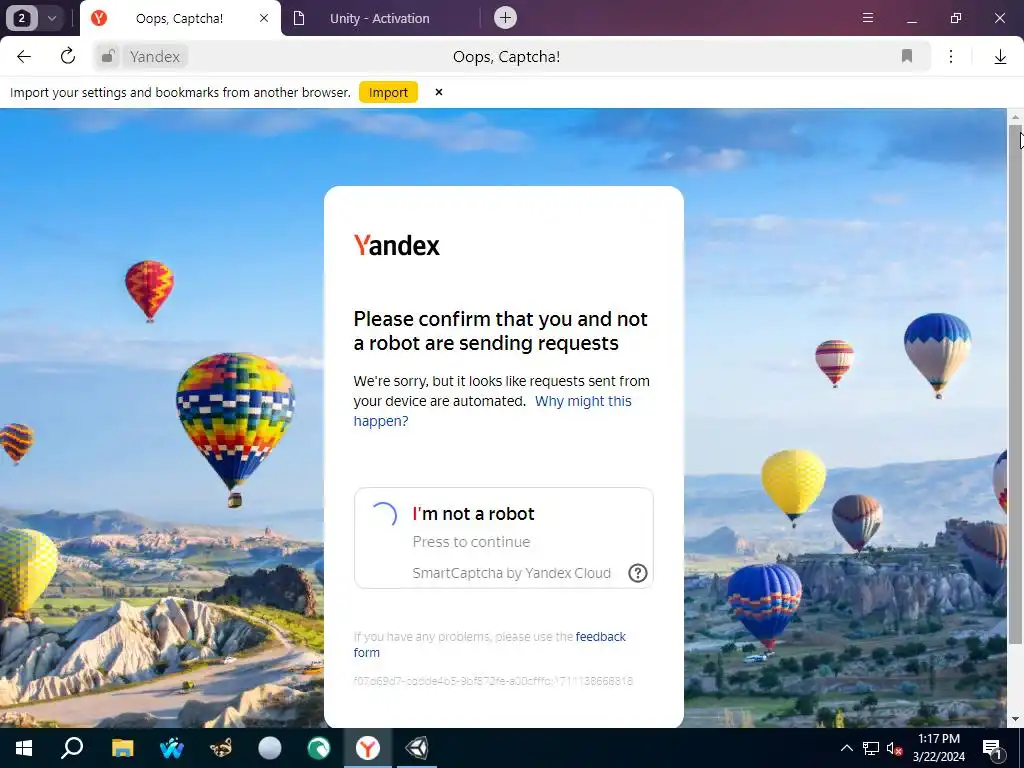Restore down the browser window
This screenshot has width=1024, height=768.
(x=956, y=18)
